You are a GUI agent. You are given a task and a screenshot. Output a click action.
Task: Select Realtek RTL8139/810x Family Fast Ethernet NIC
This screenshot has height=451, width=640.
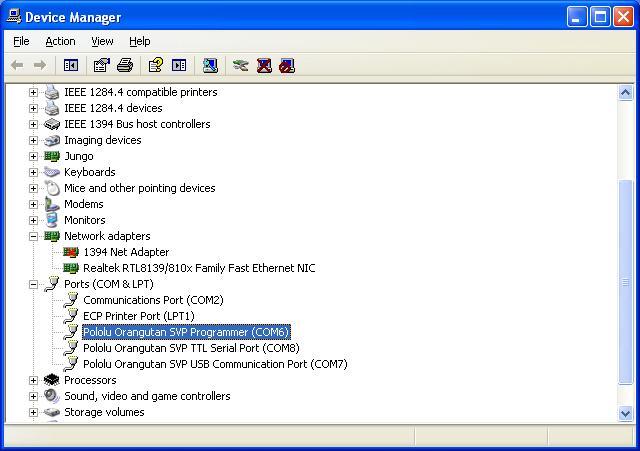click(x=198, y=268)
